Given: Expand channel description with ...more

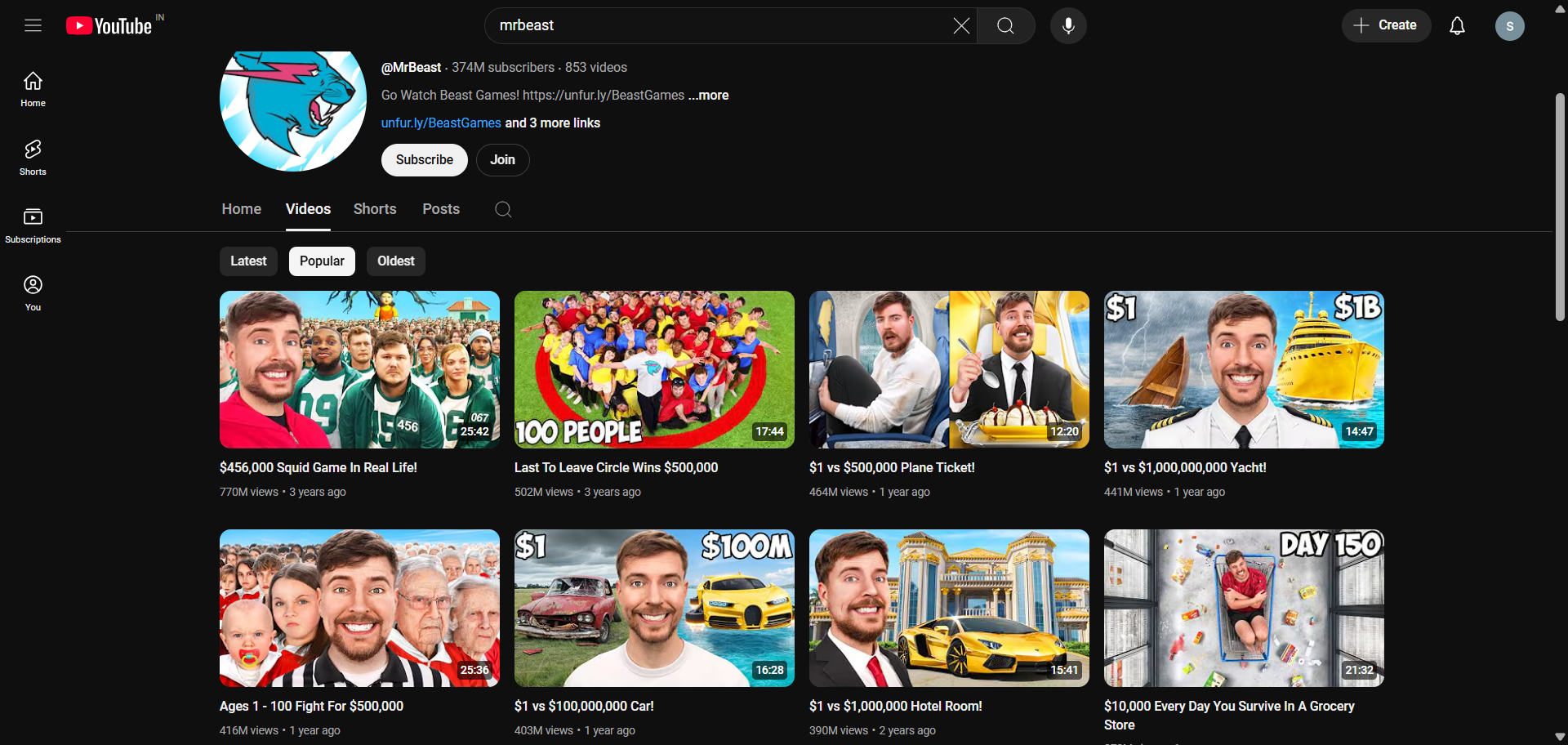Looking at the screenshot, I should pyautogui.click(x=708, y=95).
